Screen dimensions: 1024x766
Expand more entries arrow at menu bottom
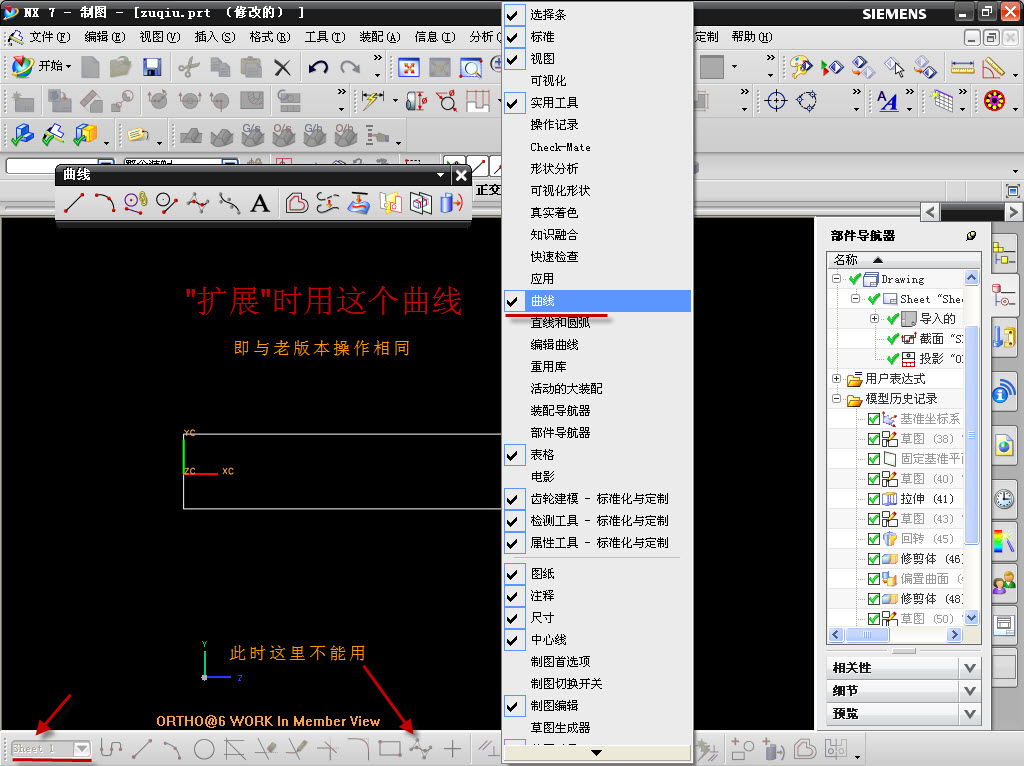(596, 753)
